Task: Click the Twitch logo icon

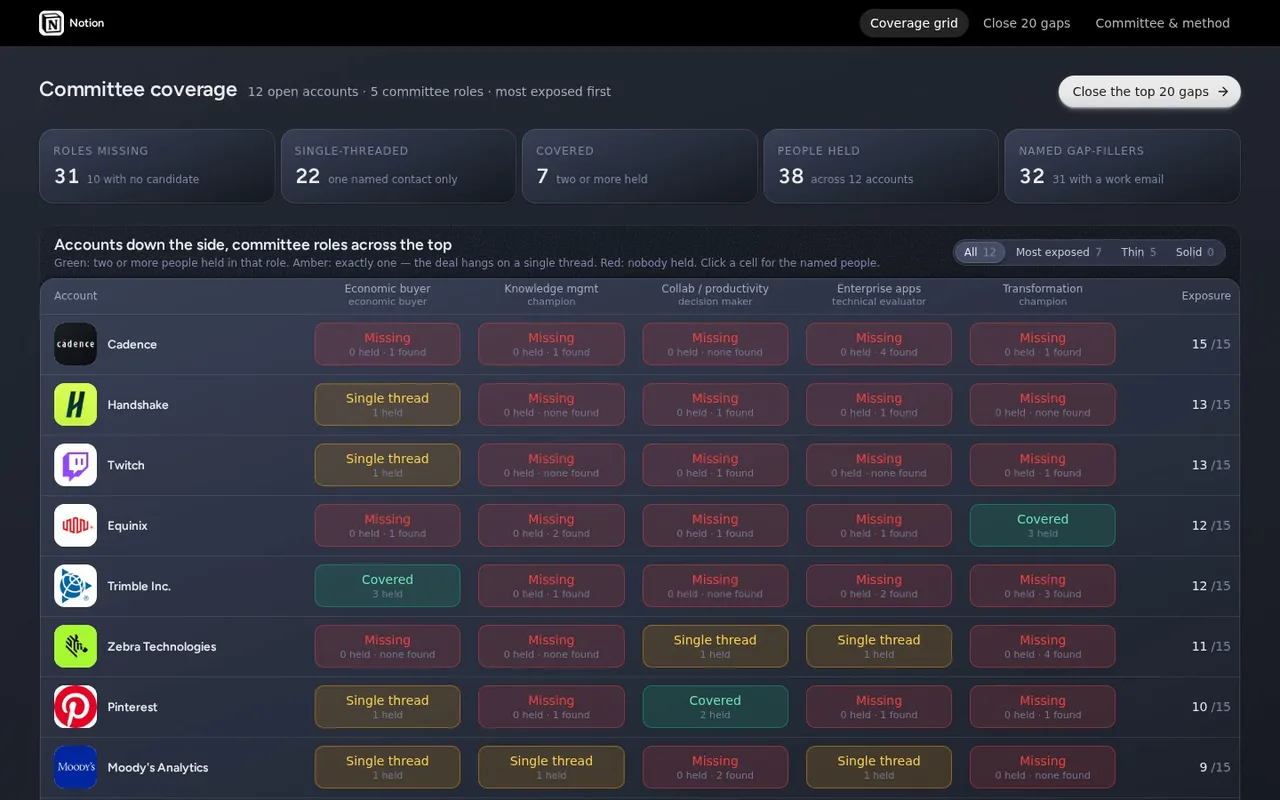Action: pos(75,465)
